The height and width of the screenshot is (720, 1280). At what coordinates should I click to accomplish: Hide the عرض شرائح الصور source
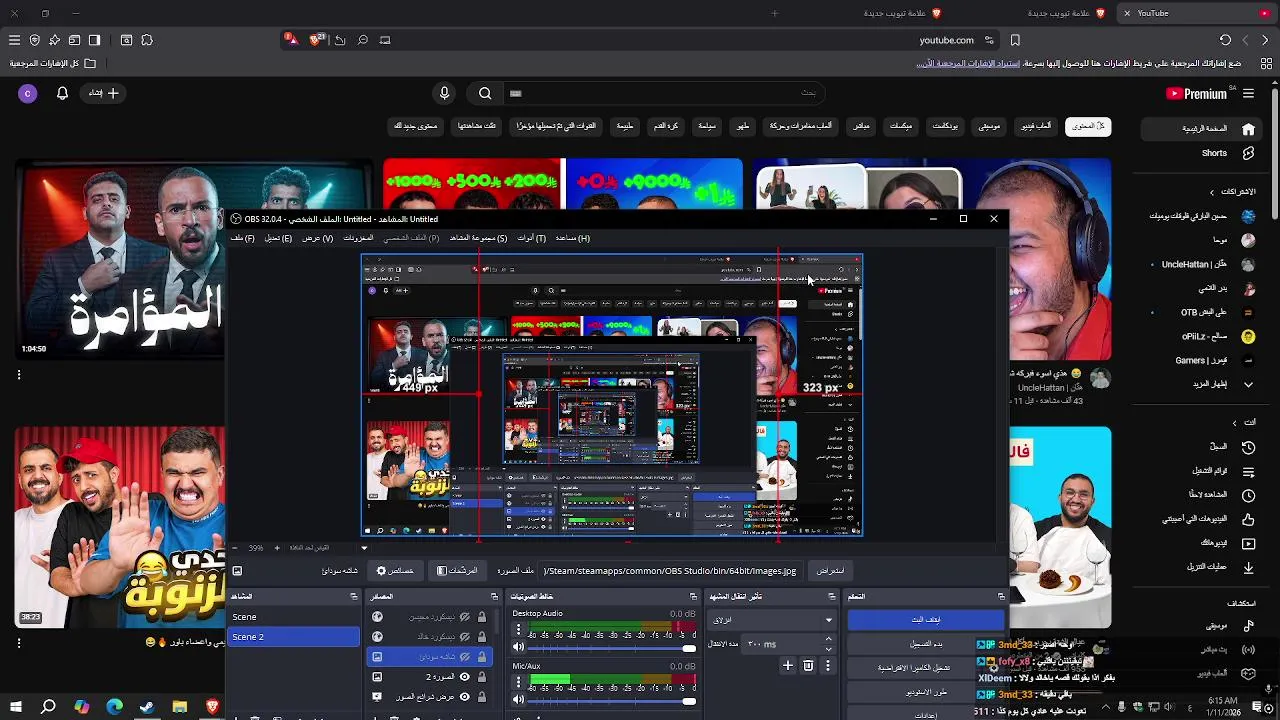pyautogui.click(x=464, y=697)
